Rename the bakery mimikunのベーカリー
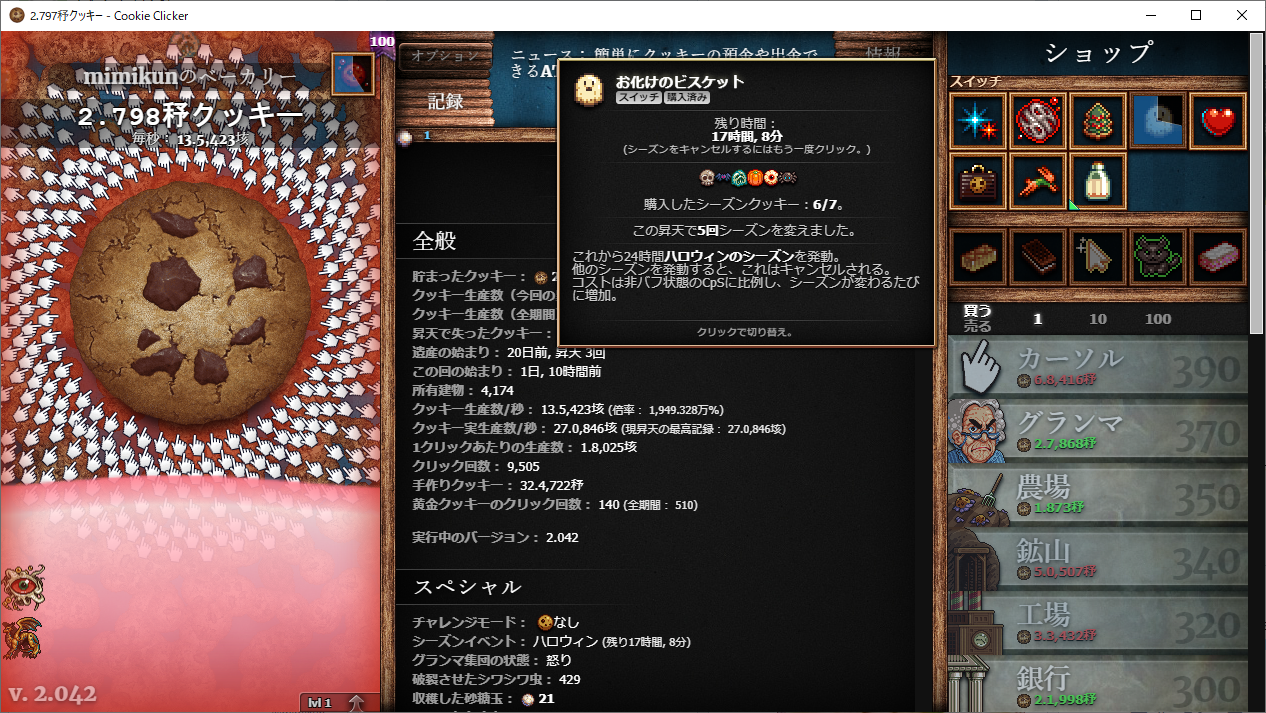Screen dimensions: 1266x713 (x=190, y=76)
